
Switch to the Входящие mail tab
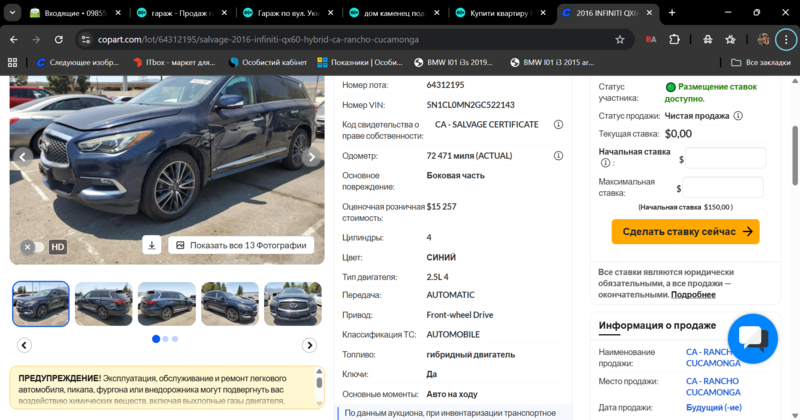click(76, 13)
